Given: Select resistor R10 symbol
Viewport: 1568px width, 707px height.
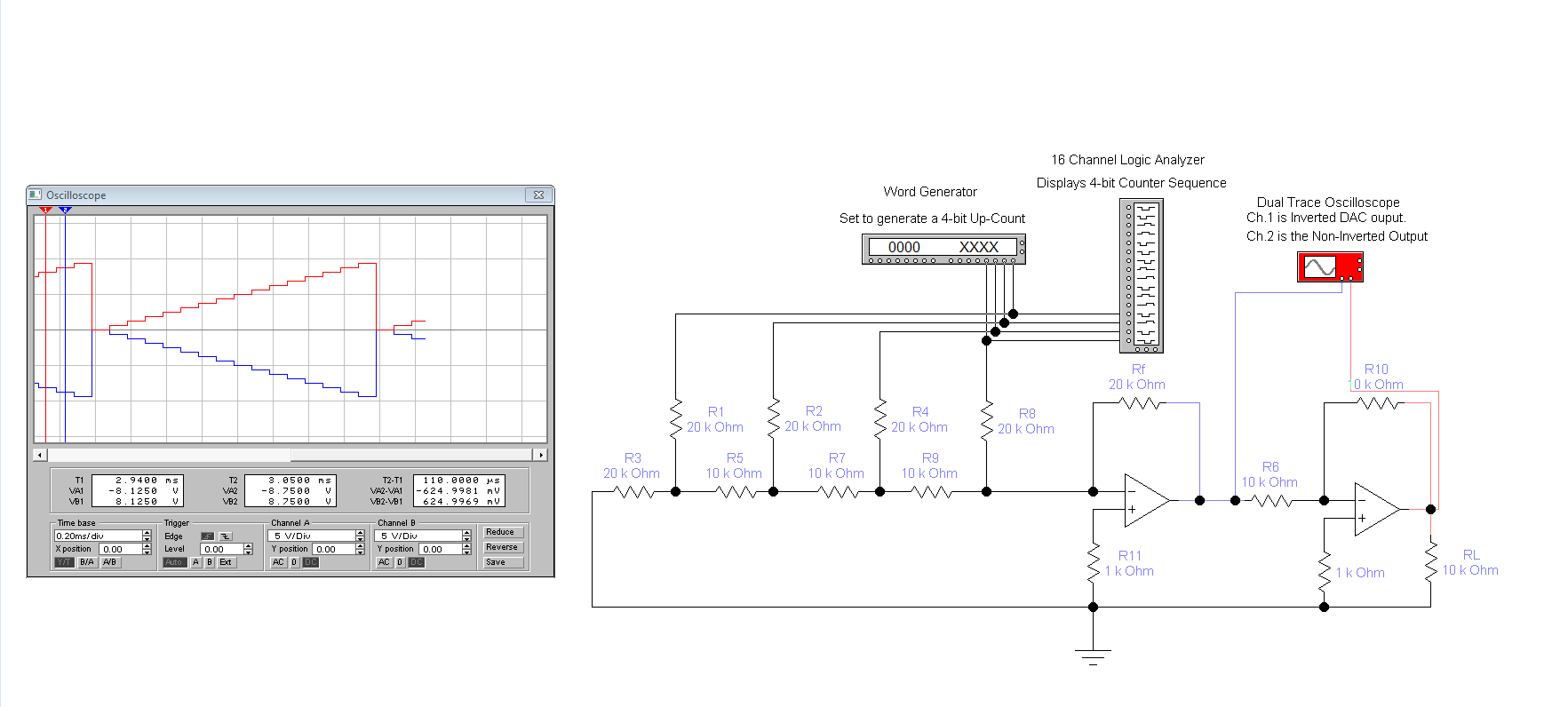Looking at the screenshot, I should click(1379, 403).
